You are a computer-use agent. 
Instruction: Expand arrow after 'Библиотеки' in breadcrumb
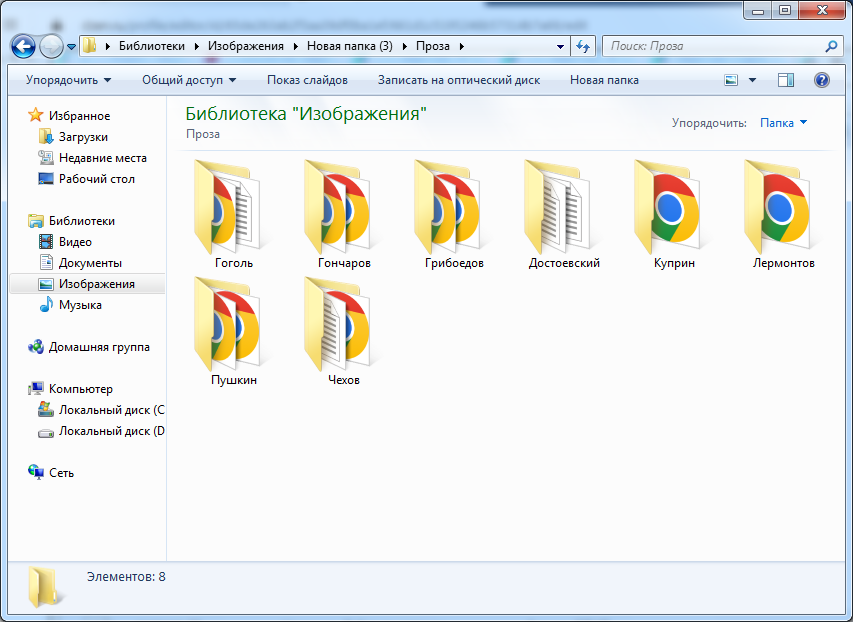tap(196, 46)
